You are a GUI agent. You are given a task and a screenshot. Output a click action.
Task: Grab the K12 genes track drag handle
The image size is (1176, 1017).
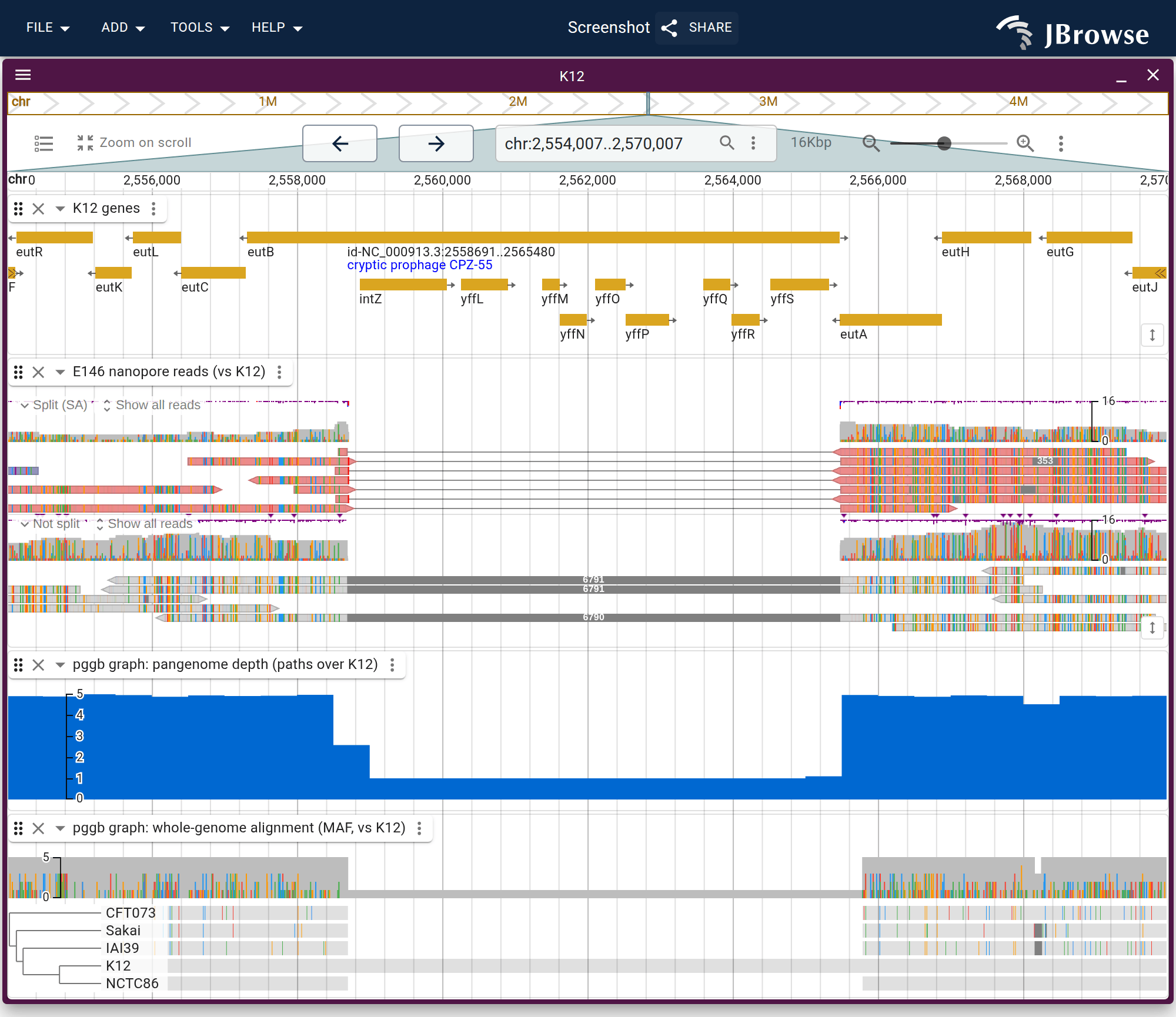(18, 209)
